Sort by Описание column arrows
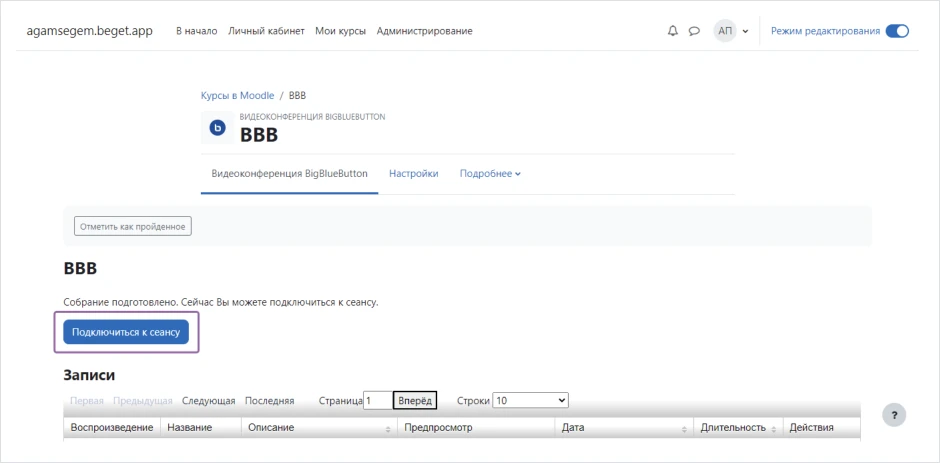The width and height of the screenshot is (940, 463). tap(388, 429)
